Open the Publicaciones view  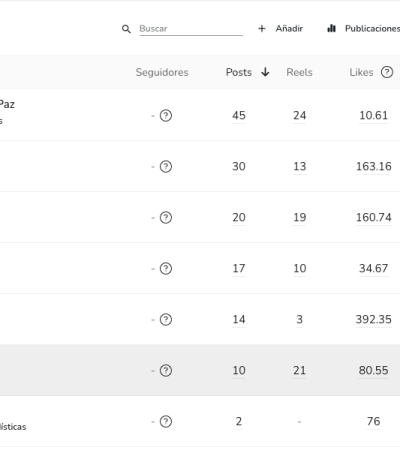pos(363,29)
